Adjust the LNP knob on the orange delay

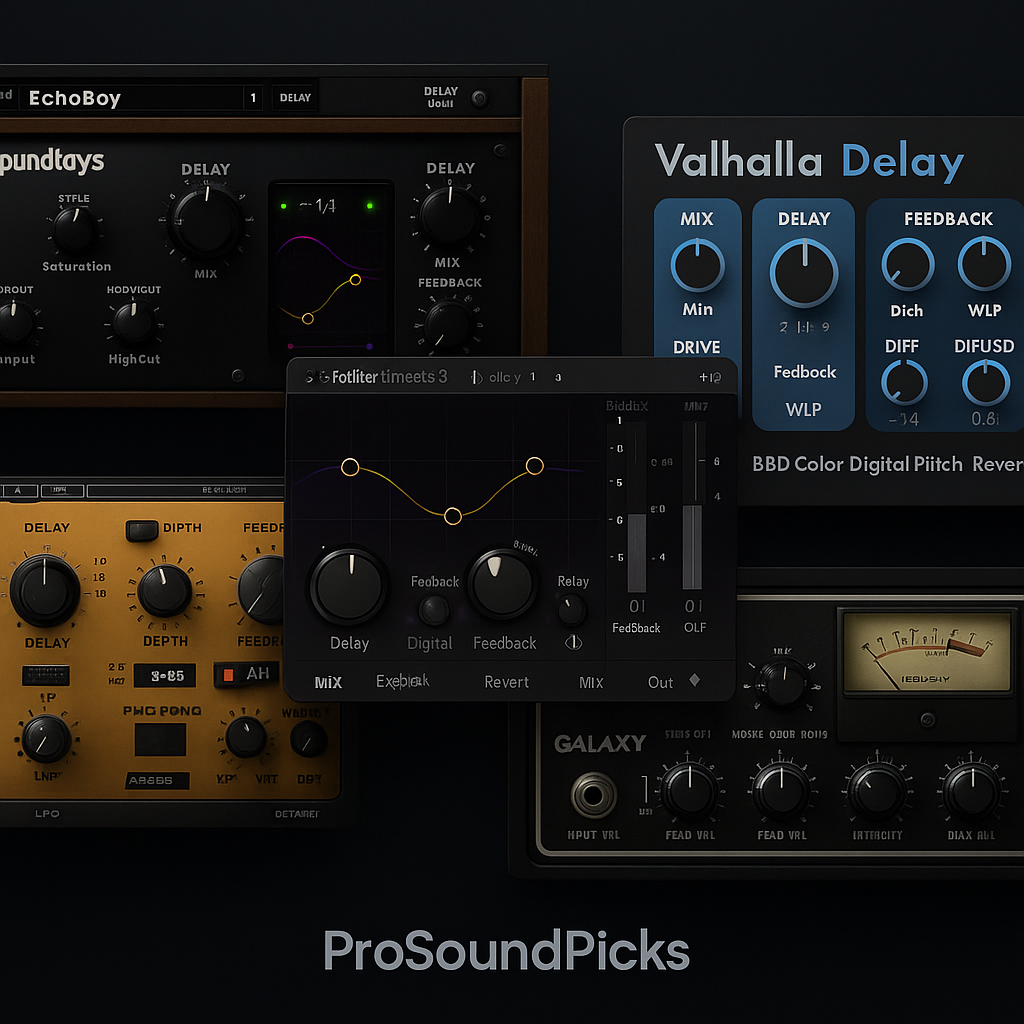click(46, 739)
